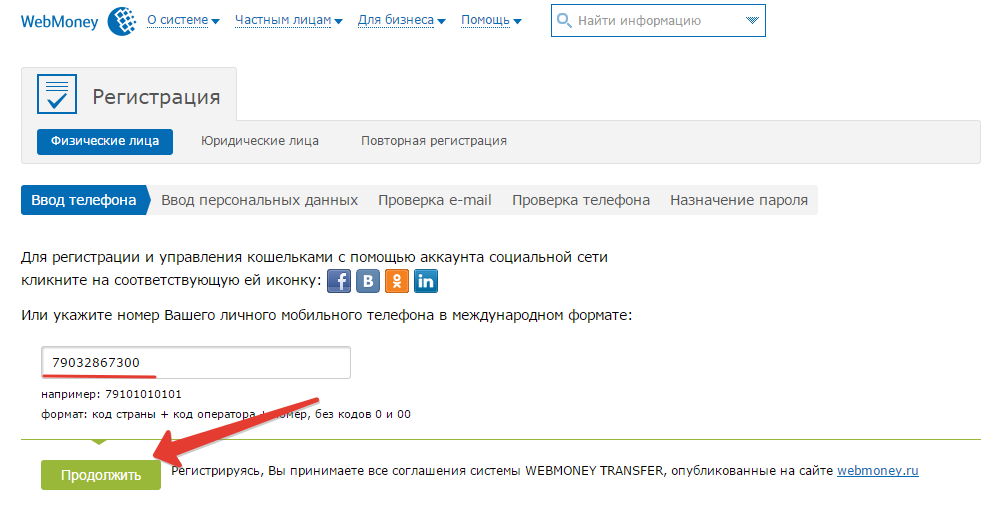
Task: Click the magnifier icon in search box
Action: pyautogui.click(x=564, y=21)
